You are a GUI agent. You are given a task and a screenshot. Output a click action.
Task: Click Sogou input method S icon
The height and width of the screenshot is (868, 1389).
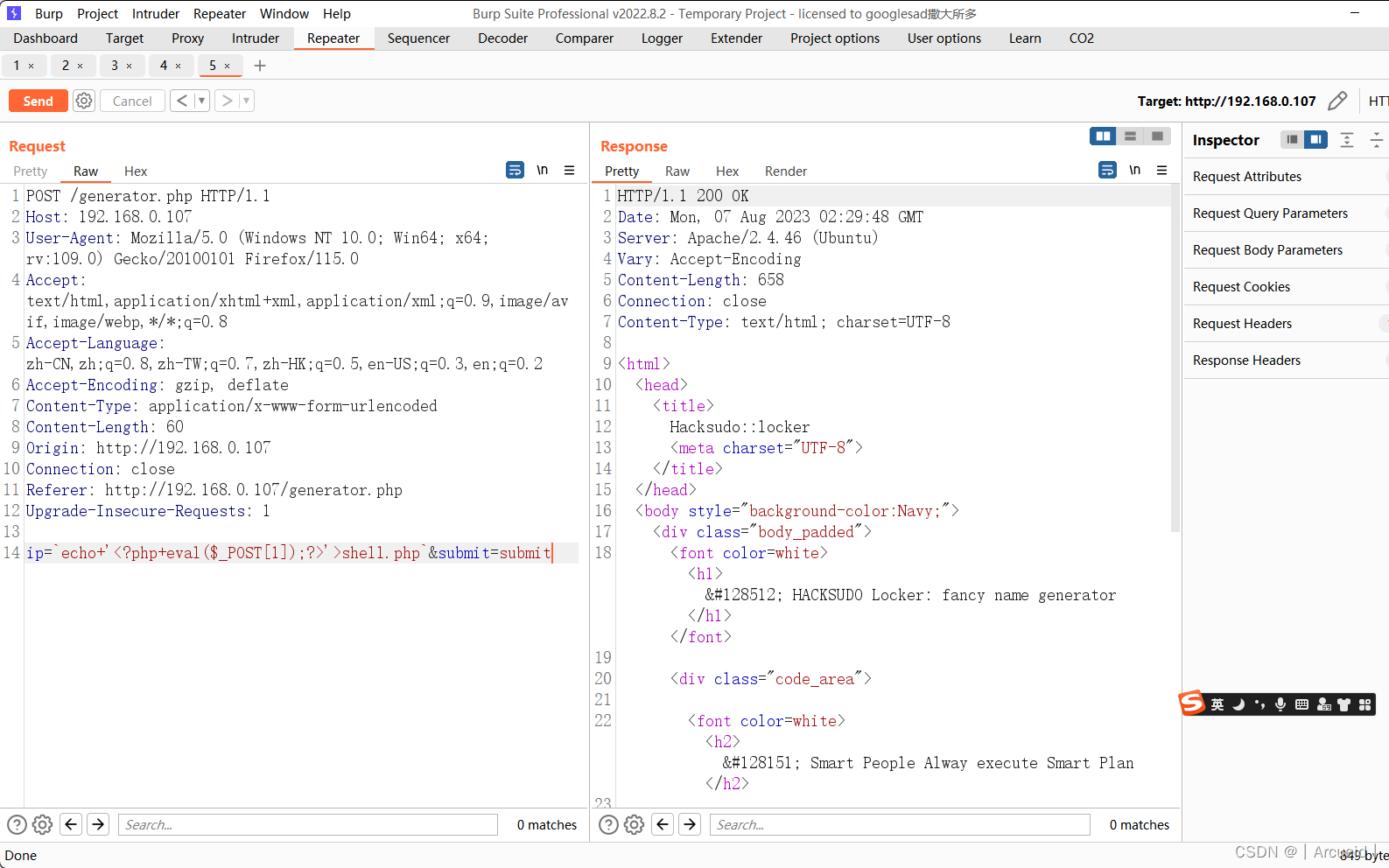(x=1192, y=703)
